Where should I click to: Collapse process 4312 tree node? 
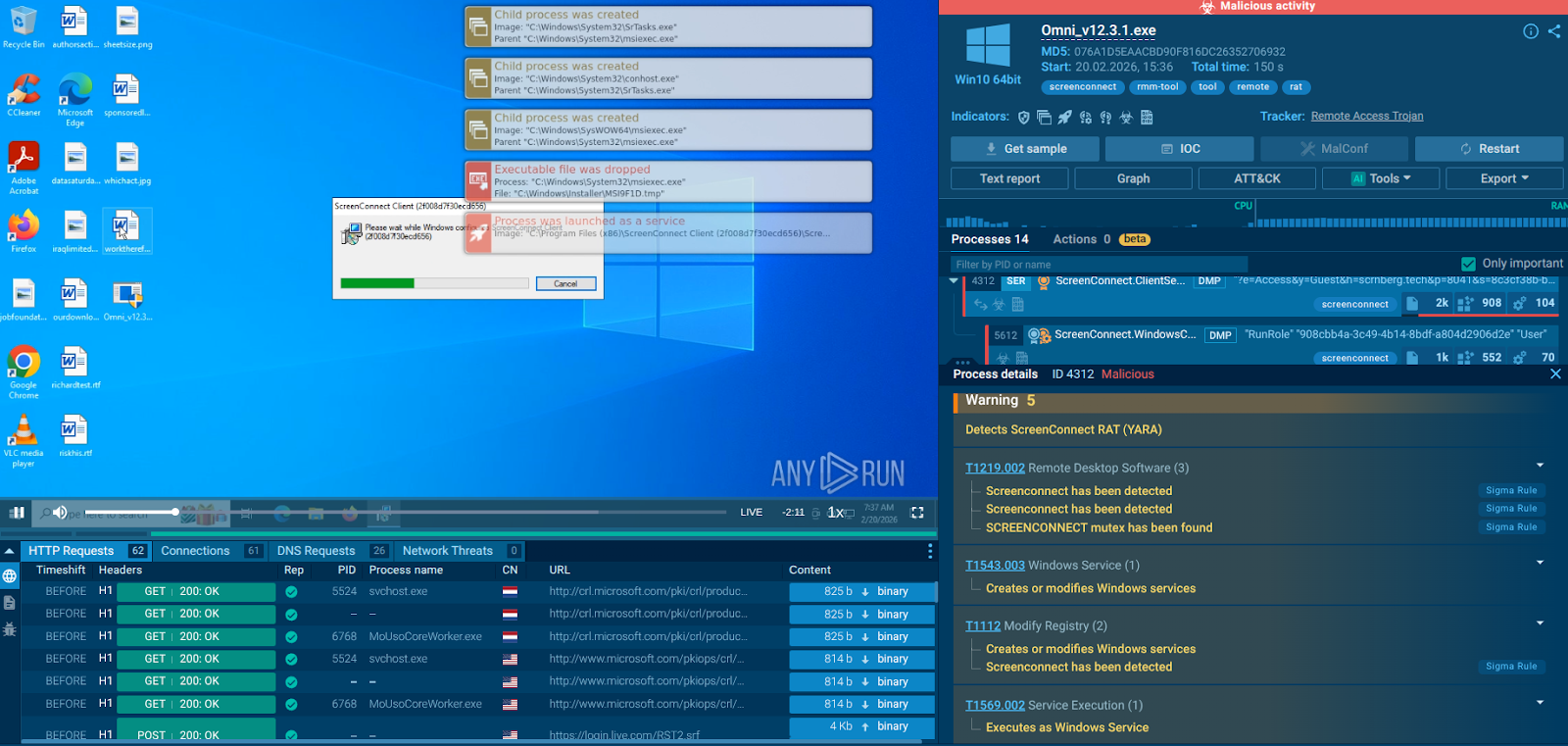(x=954, y=281)
